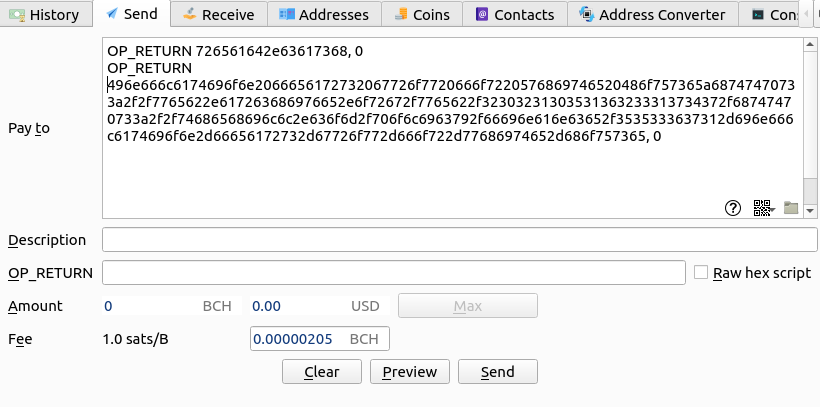820x407 pixels.
Task: Open the QR code scanner icon
Action: point(764,208)
